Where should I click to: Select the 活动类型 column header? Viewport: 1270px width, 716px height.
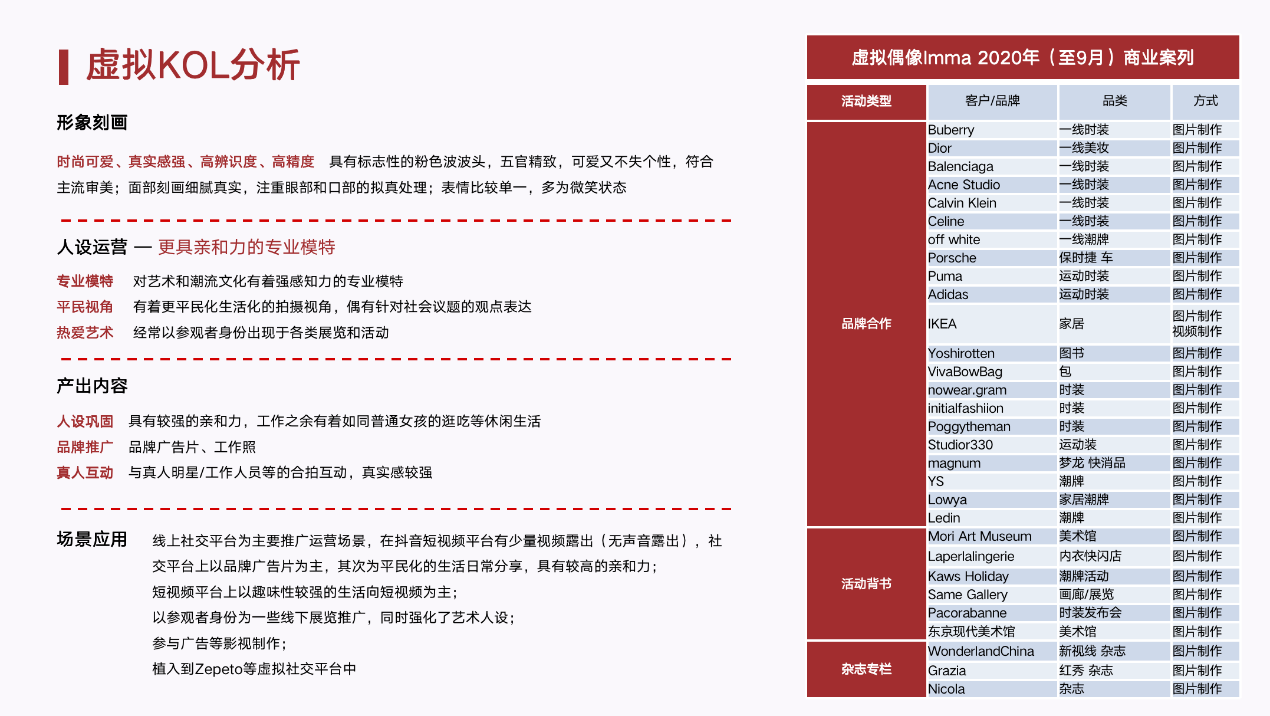pyautogui.click(x=866, y=101)
